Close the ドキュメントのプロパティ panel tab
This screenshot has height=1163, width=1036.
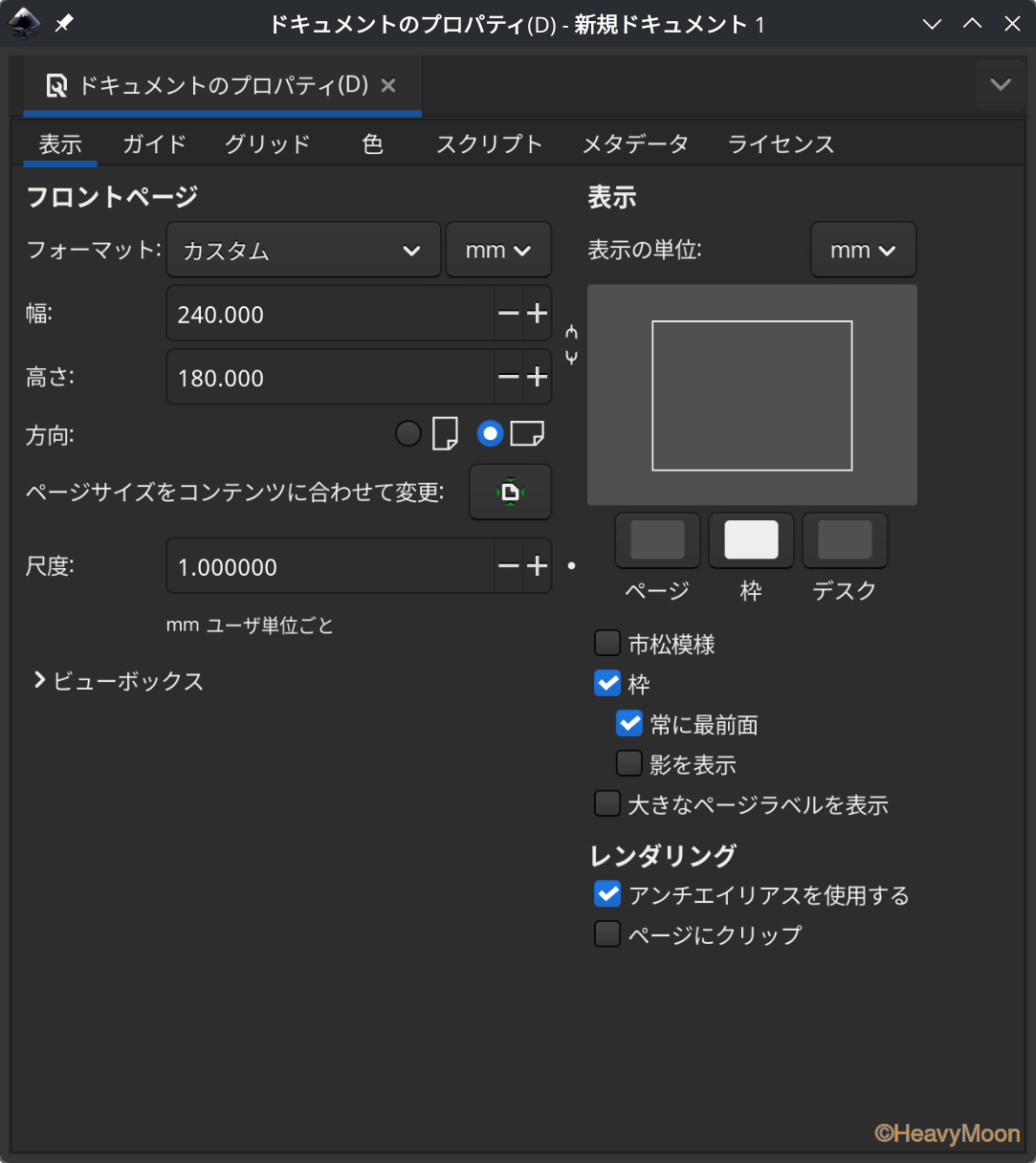tap(388, 86)
